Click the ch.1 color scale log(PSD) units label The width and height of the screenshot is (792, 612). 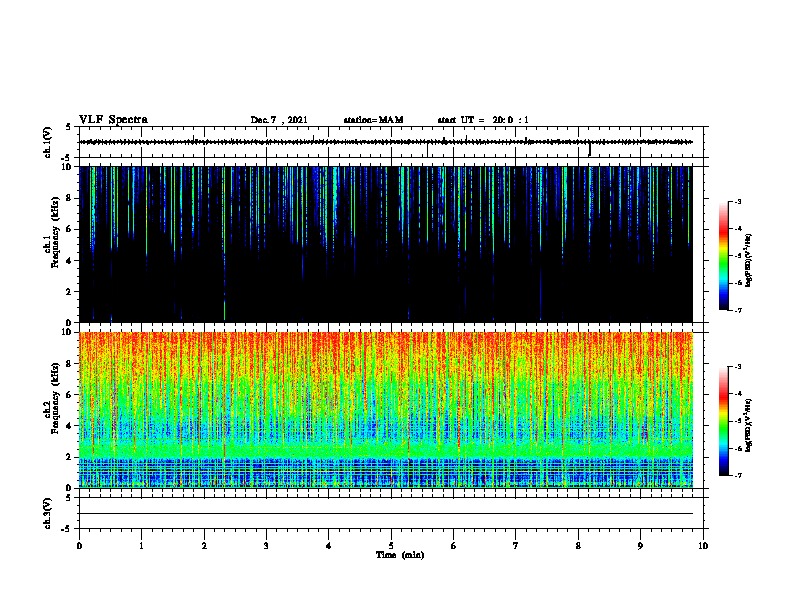[x=749, y=260]
